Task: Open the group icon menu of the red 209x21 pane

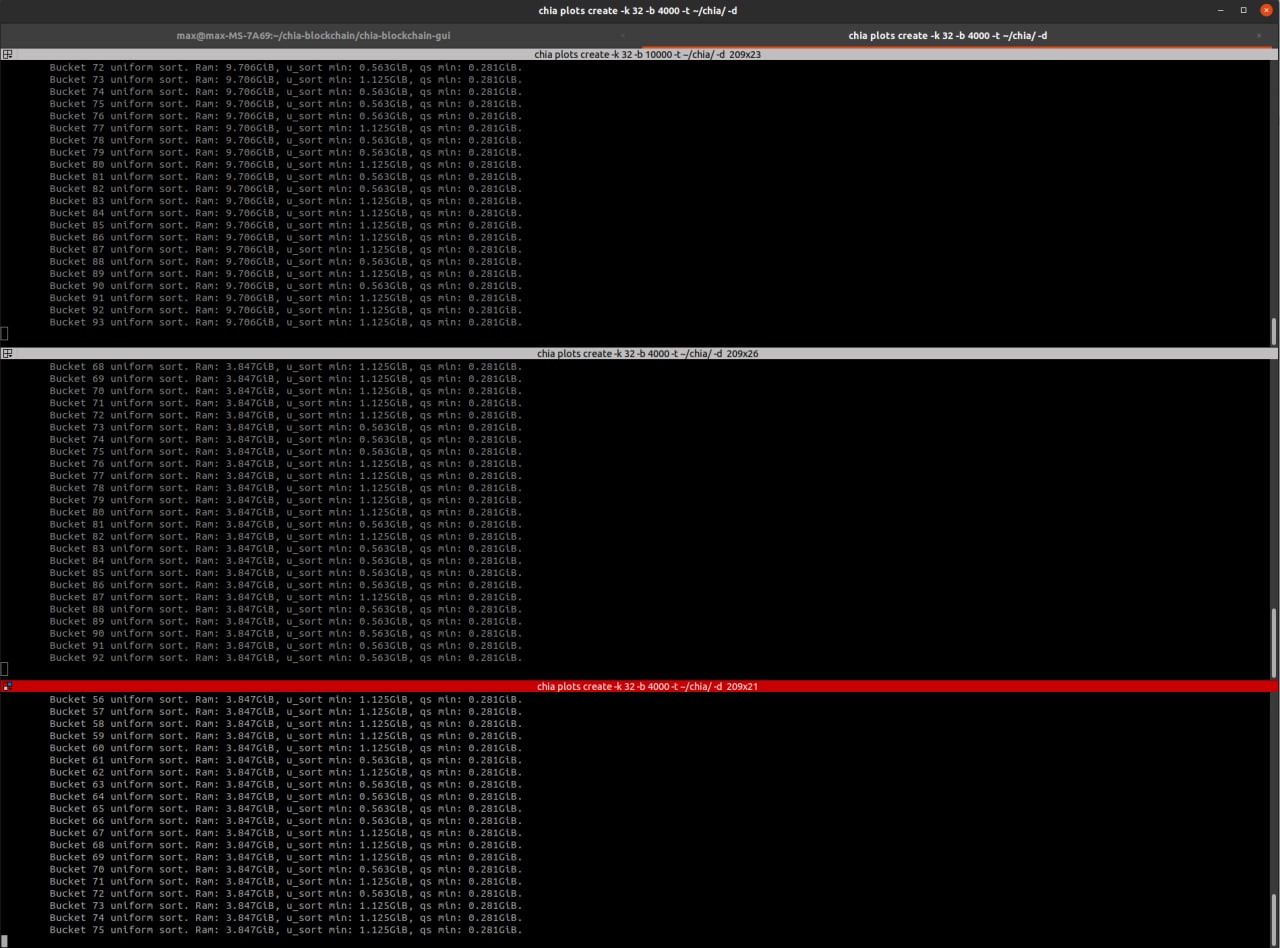Action: coord(7,686)
